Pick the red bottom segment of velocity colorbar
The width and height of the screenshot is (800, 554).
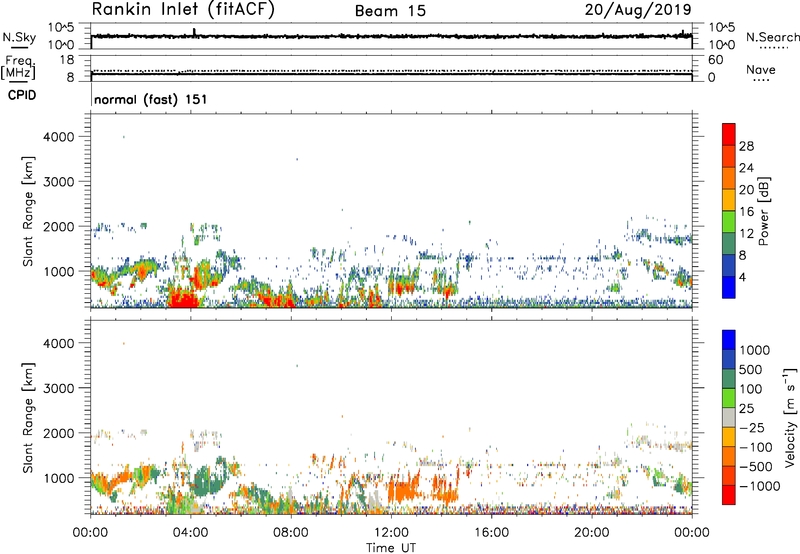click(729, 495)
